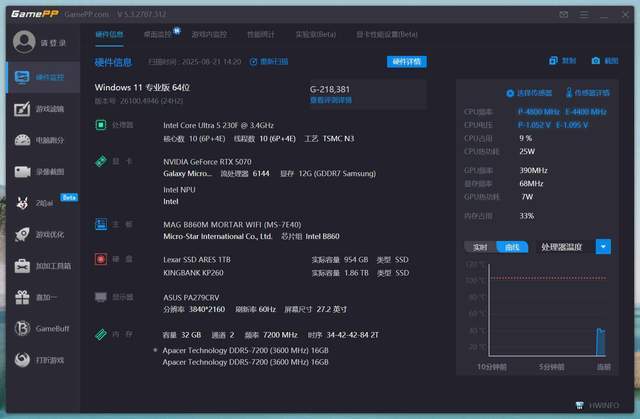Viewport: 640px width, 419px height.
Task: Click the gray monitor display icon
Action: [101, 297]
